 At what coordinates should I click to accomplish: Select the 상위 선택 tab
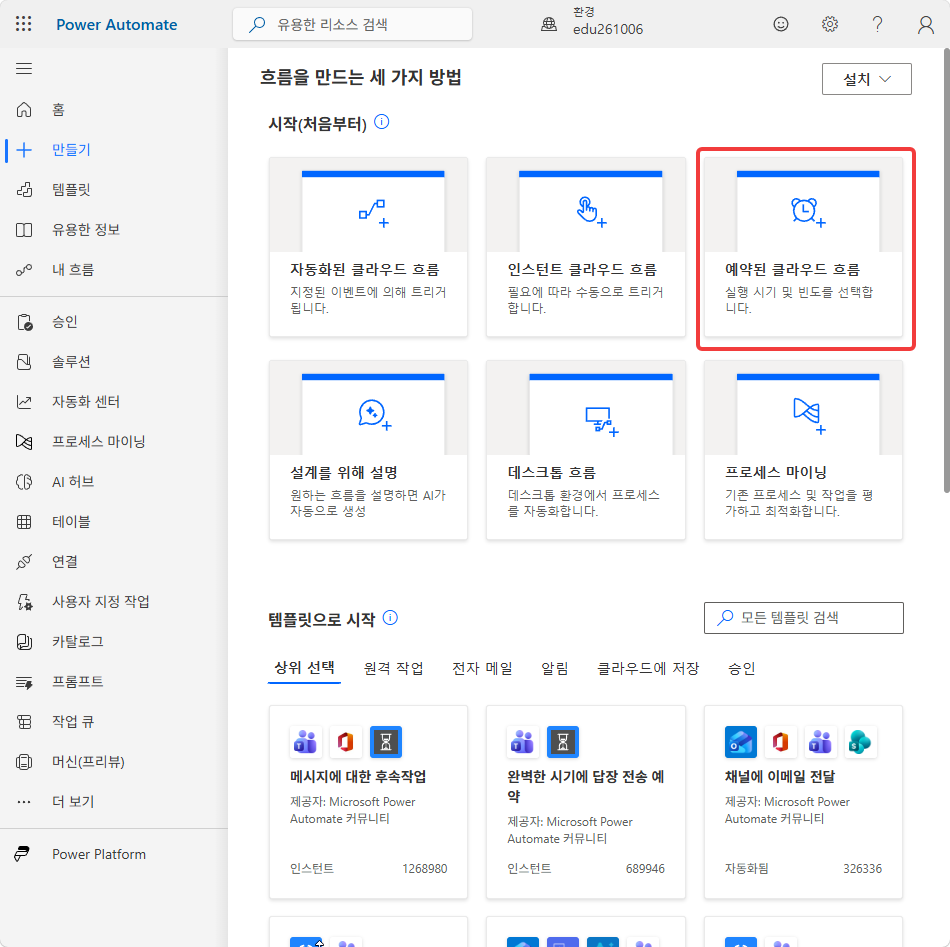point(304,668)
